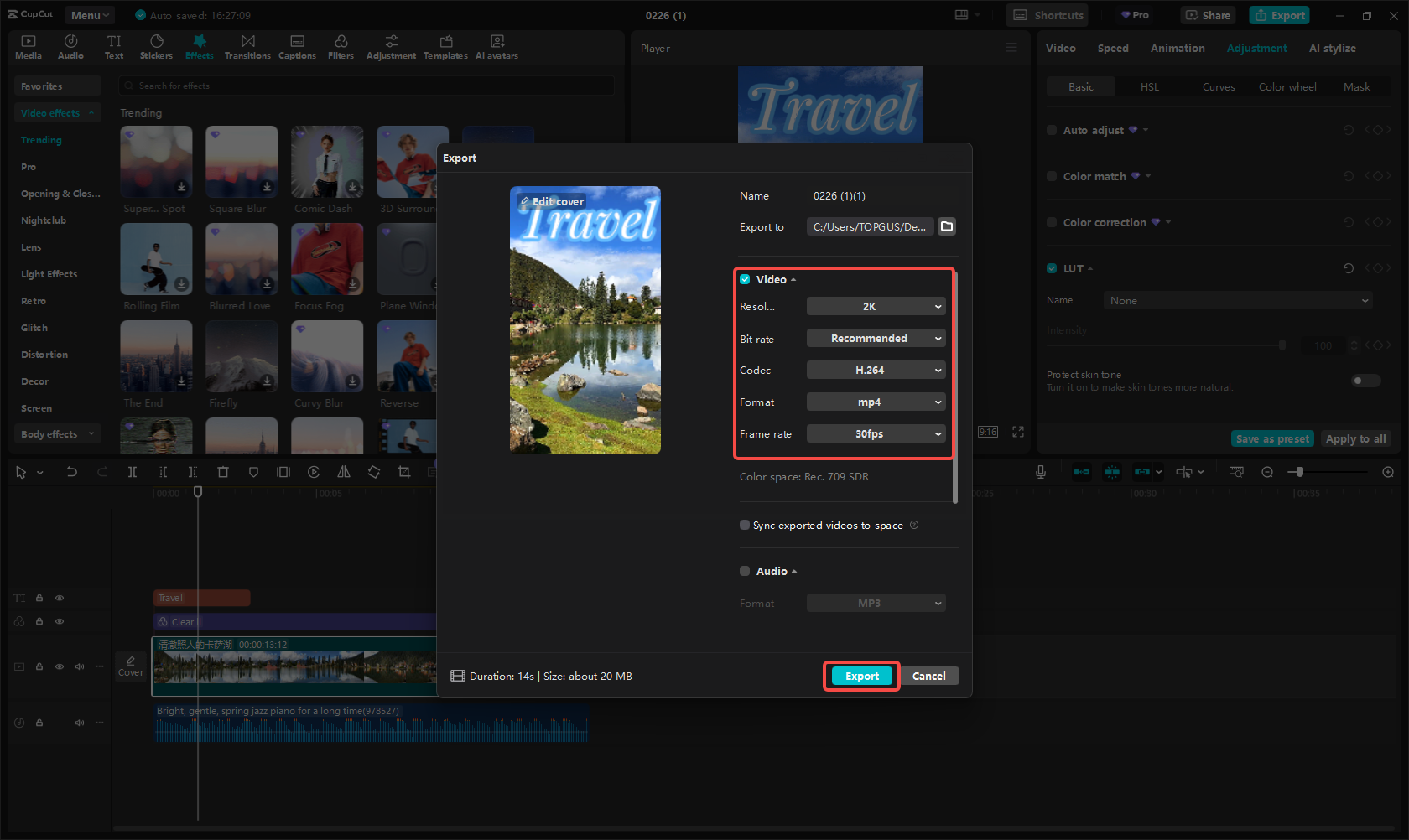Click Export in the export dialog
The image size is (1409, 840).
860,676
